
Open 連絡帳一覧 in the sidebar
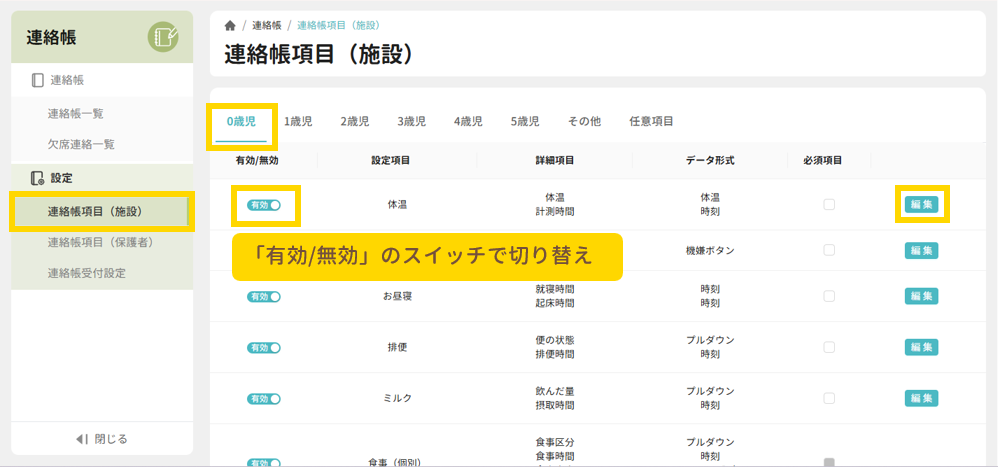click(x=75, y=114)
